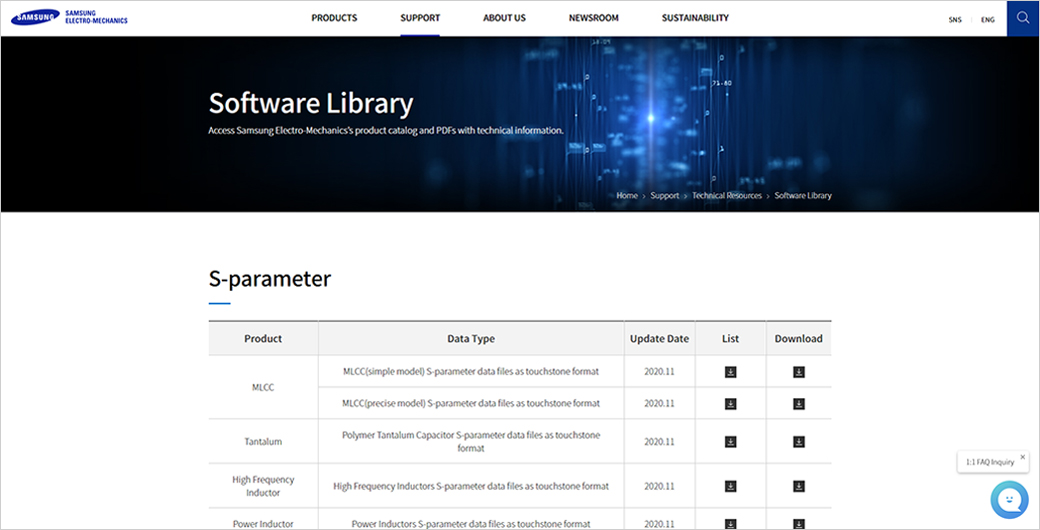The height and width of the screenshot is (530, 1040).
Task: Open List for Polymer Tantalum Capacitor row
Action: 730,442
